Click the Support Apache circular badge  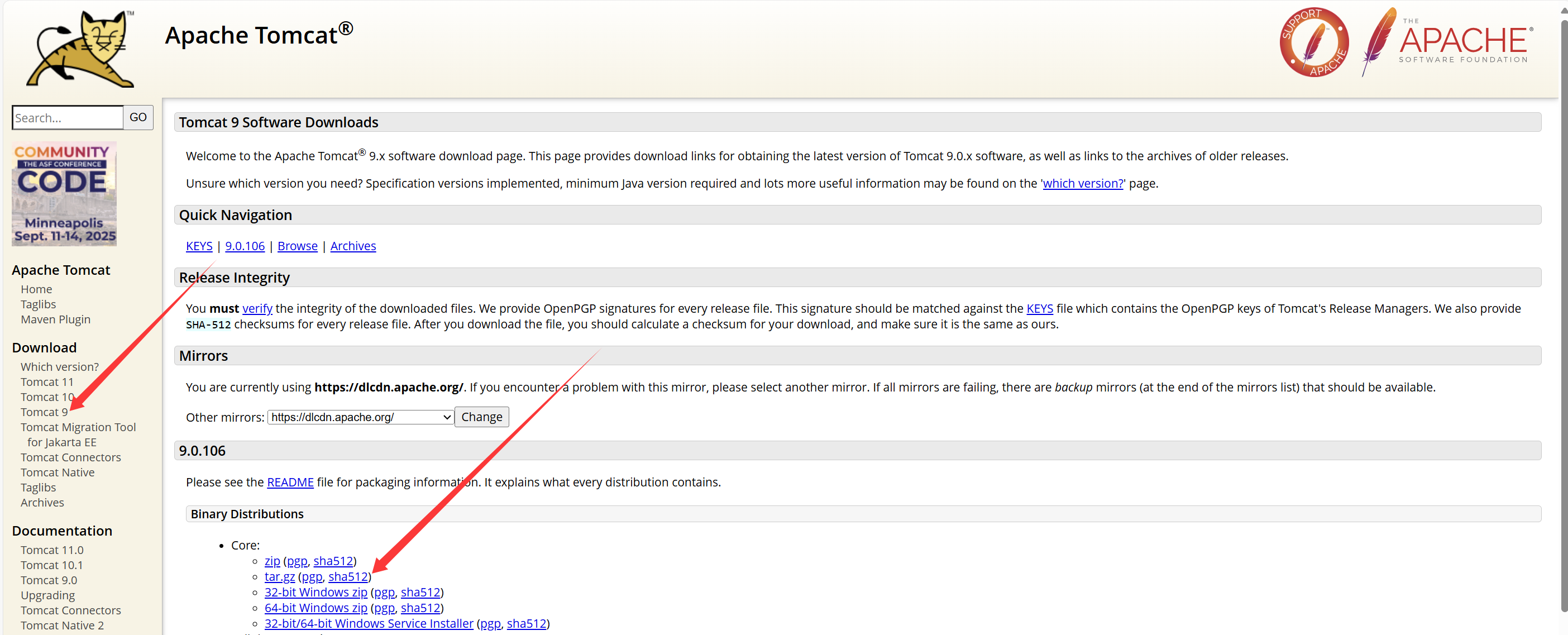1313,42
